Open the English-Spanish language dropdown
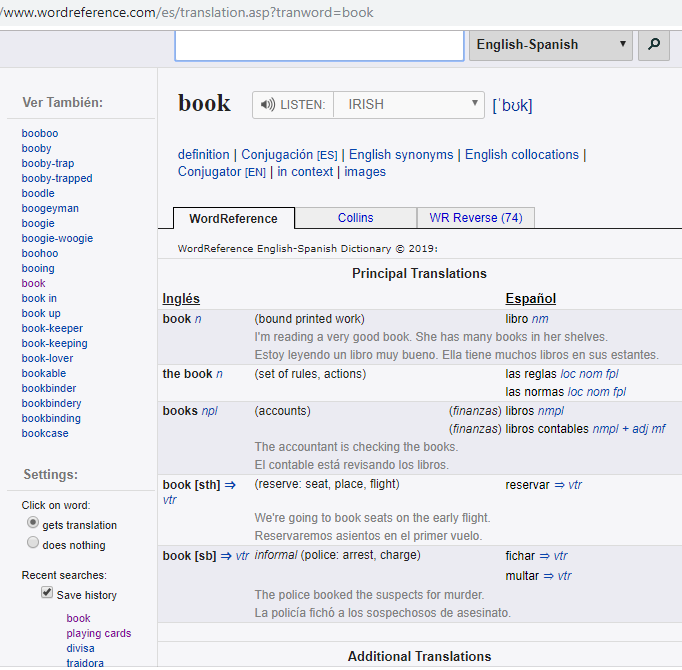682x670 pixels. click(x=550, y=44)
